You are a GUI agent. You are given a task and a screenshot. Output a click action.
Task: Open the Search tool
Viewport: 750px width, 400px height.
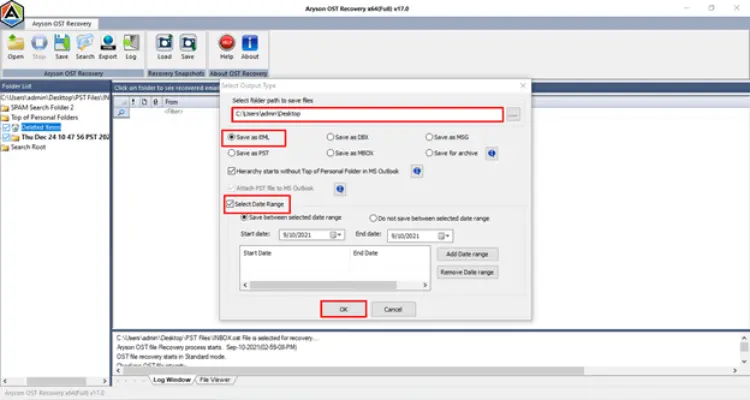[x=85, y=47]
